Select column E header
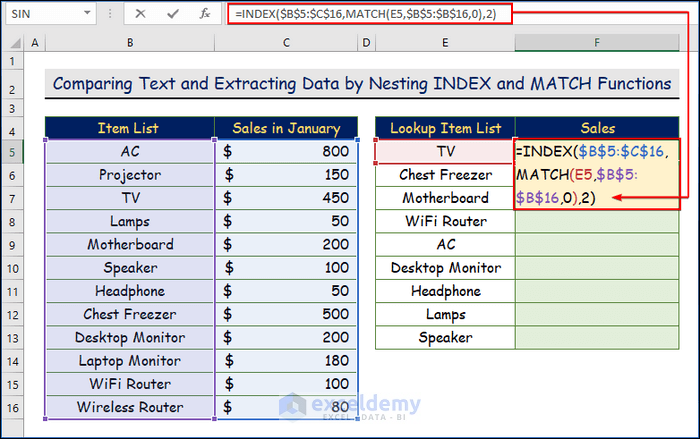Viewport: 700px width, 439px height. coord(445,43)
